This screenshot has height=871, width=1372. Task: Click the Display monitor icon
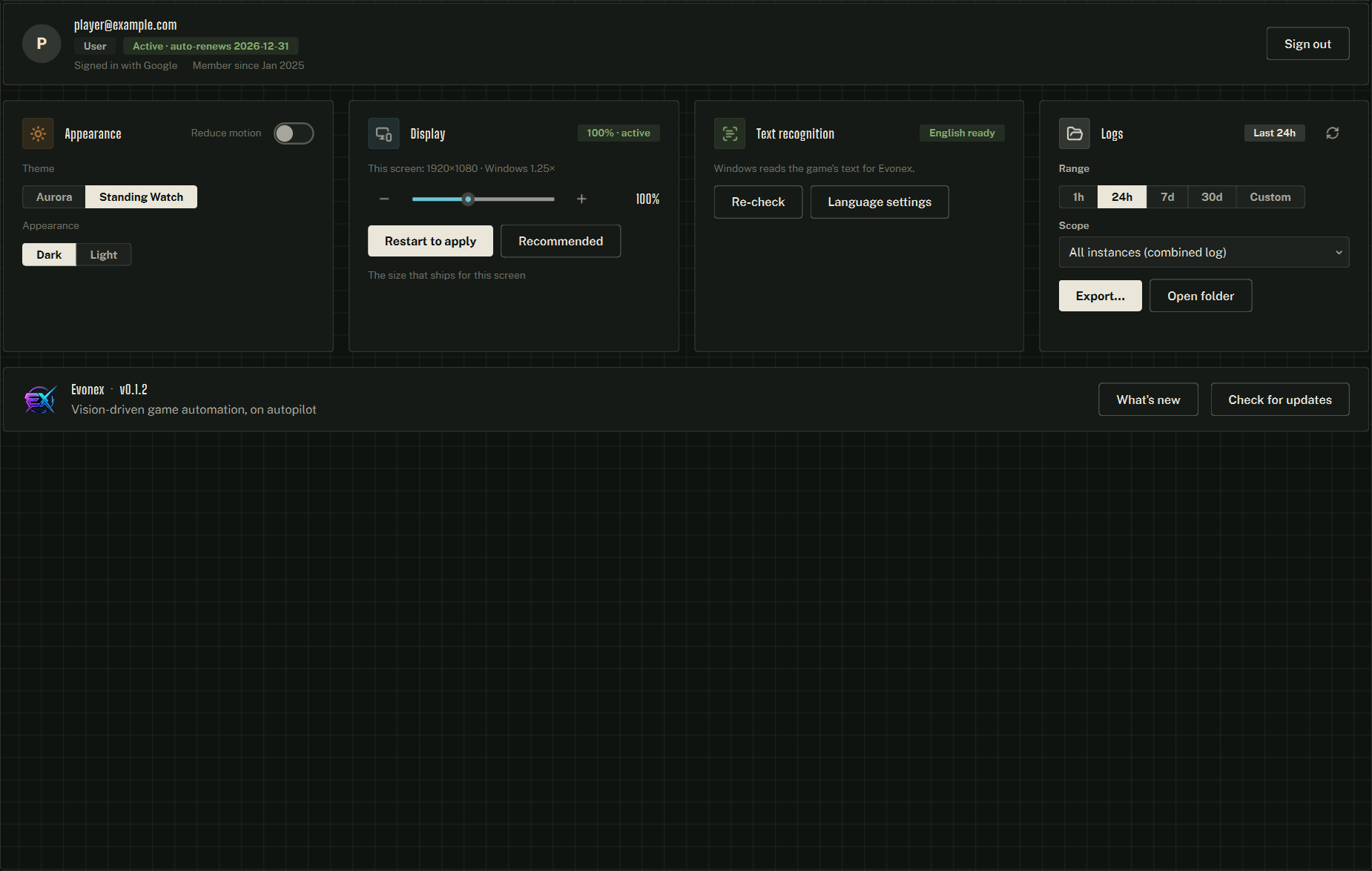383,133
